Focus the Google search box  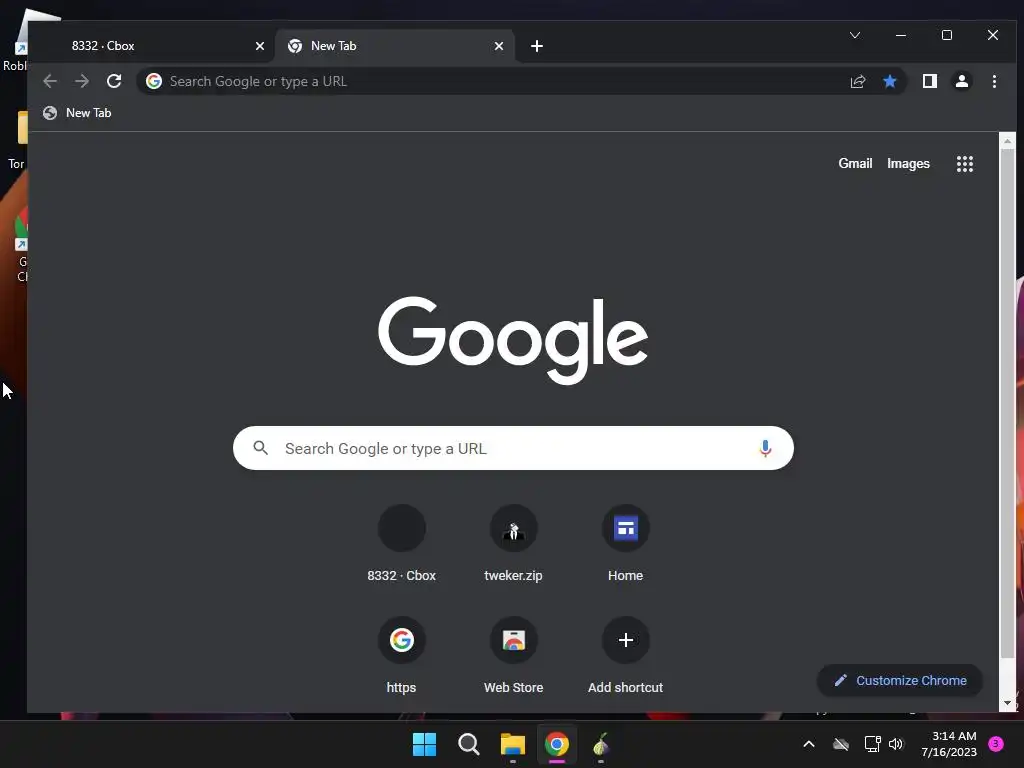click(513, 448)
